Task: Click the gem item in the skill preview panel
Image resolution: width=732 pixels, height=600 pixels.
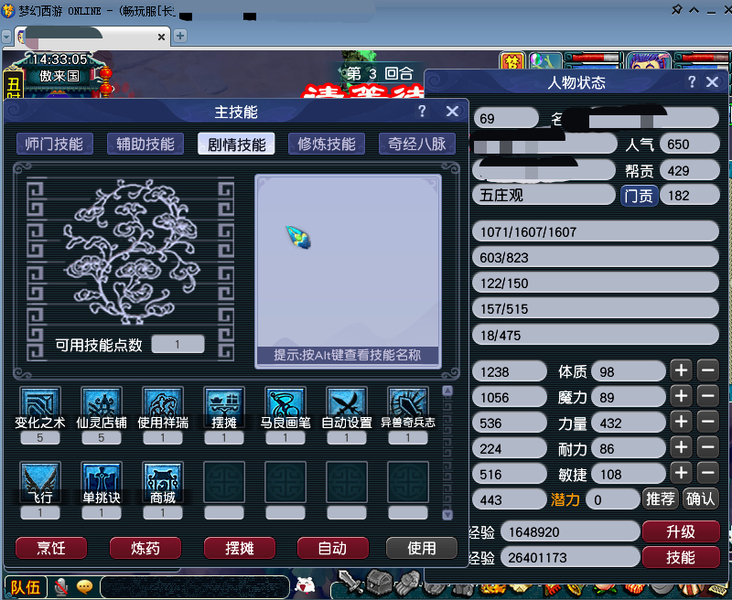Action: 298,237
